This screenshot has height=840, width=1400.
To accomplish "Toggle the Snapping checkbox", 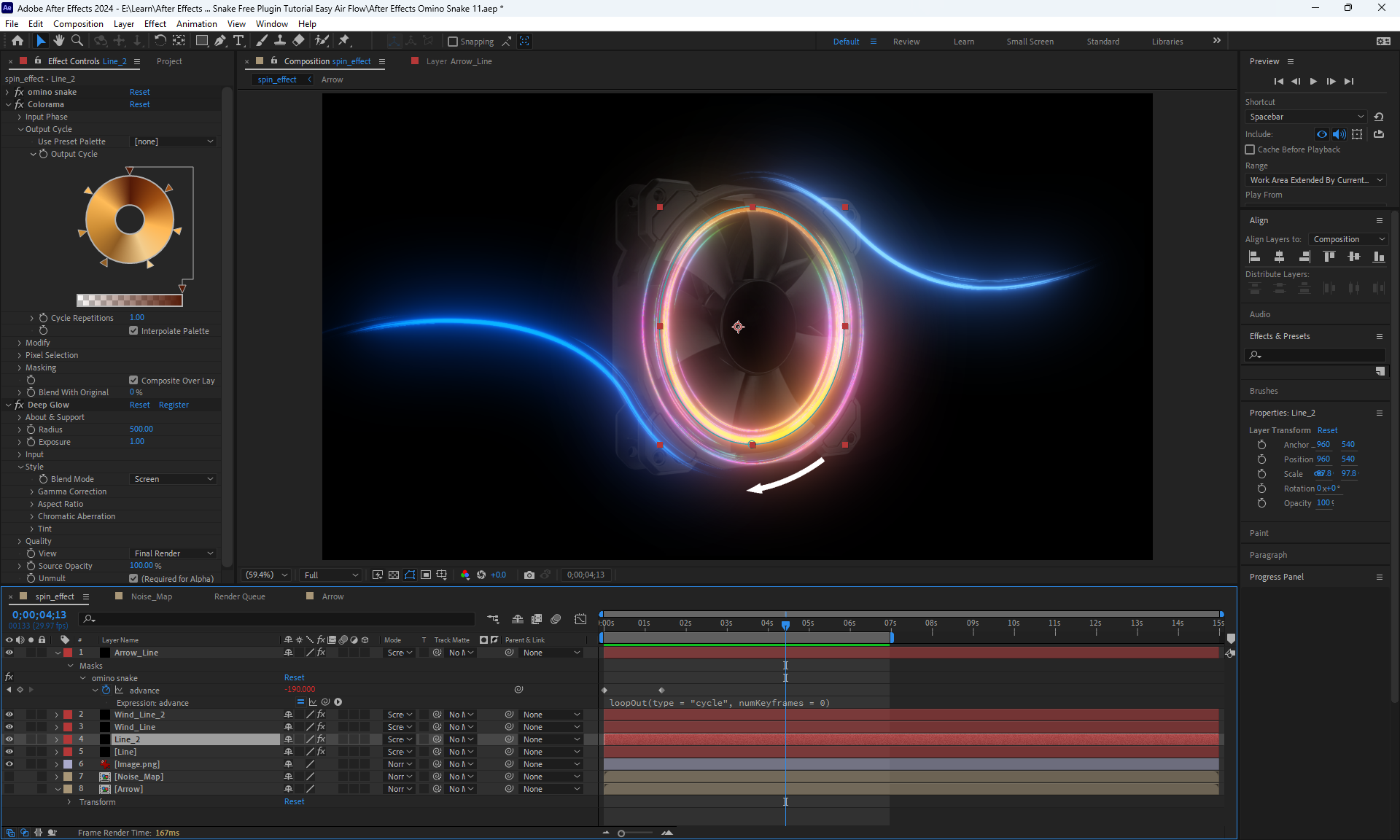I will (453, 42).
